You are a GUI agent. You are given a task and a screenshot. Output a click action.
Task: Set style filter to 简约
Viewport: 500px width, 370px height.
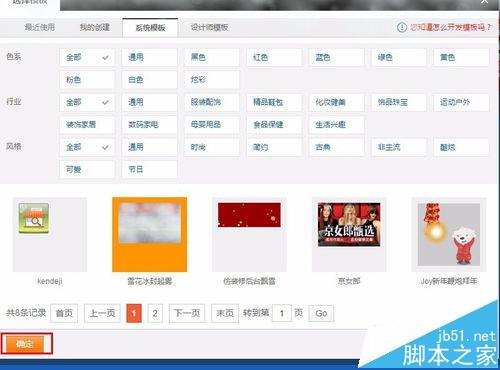click(x=274, y=147)
